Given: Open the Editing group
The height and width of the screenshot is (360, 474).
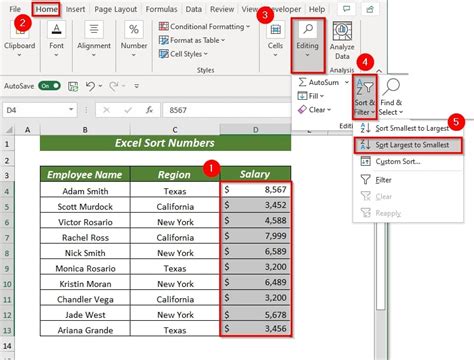Looking at the screenshot, I should (x=308, y=45).
